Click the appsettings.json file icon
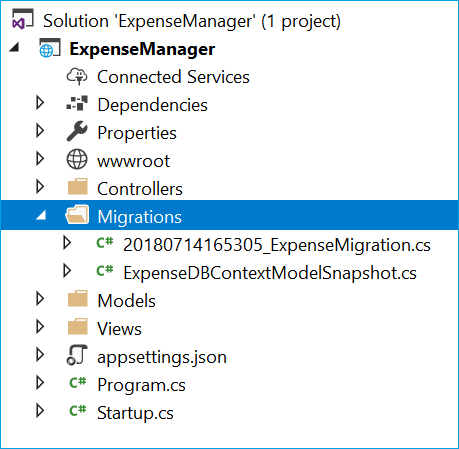Screen dimensions: 459x449 tap(77, 355)
